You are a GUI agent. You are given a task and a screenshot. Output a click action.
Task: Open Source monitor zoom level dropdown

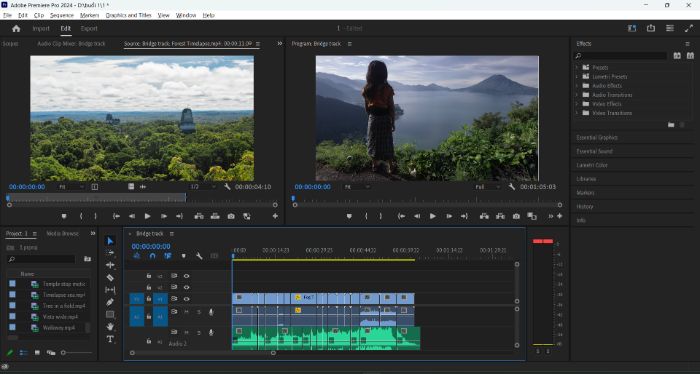[x=71, y=187]
